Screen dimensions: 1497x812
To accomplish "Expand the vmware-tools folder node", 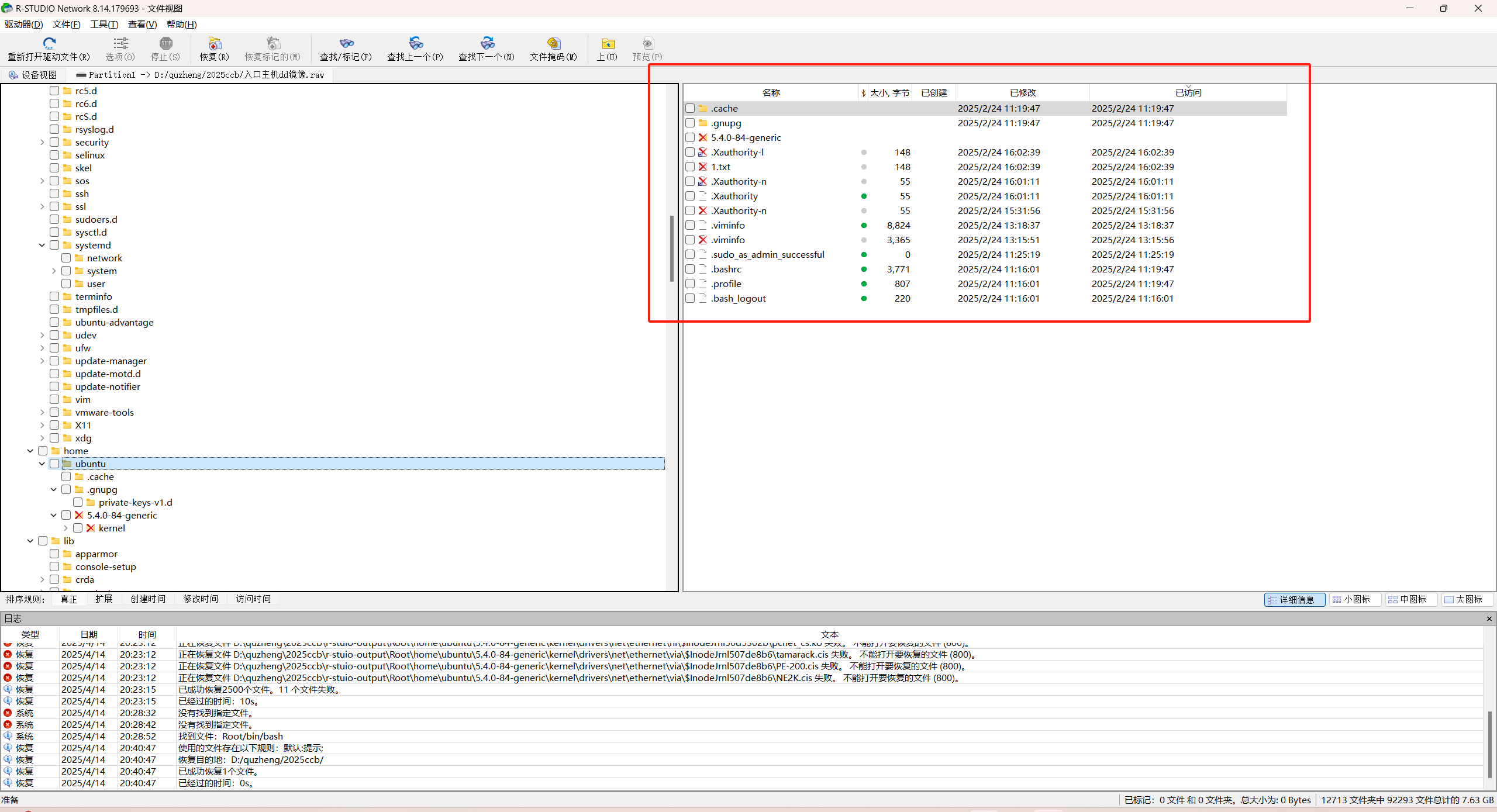I will [x=42, y=412].
